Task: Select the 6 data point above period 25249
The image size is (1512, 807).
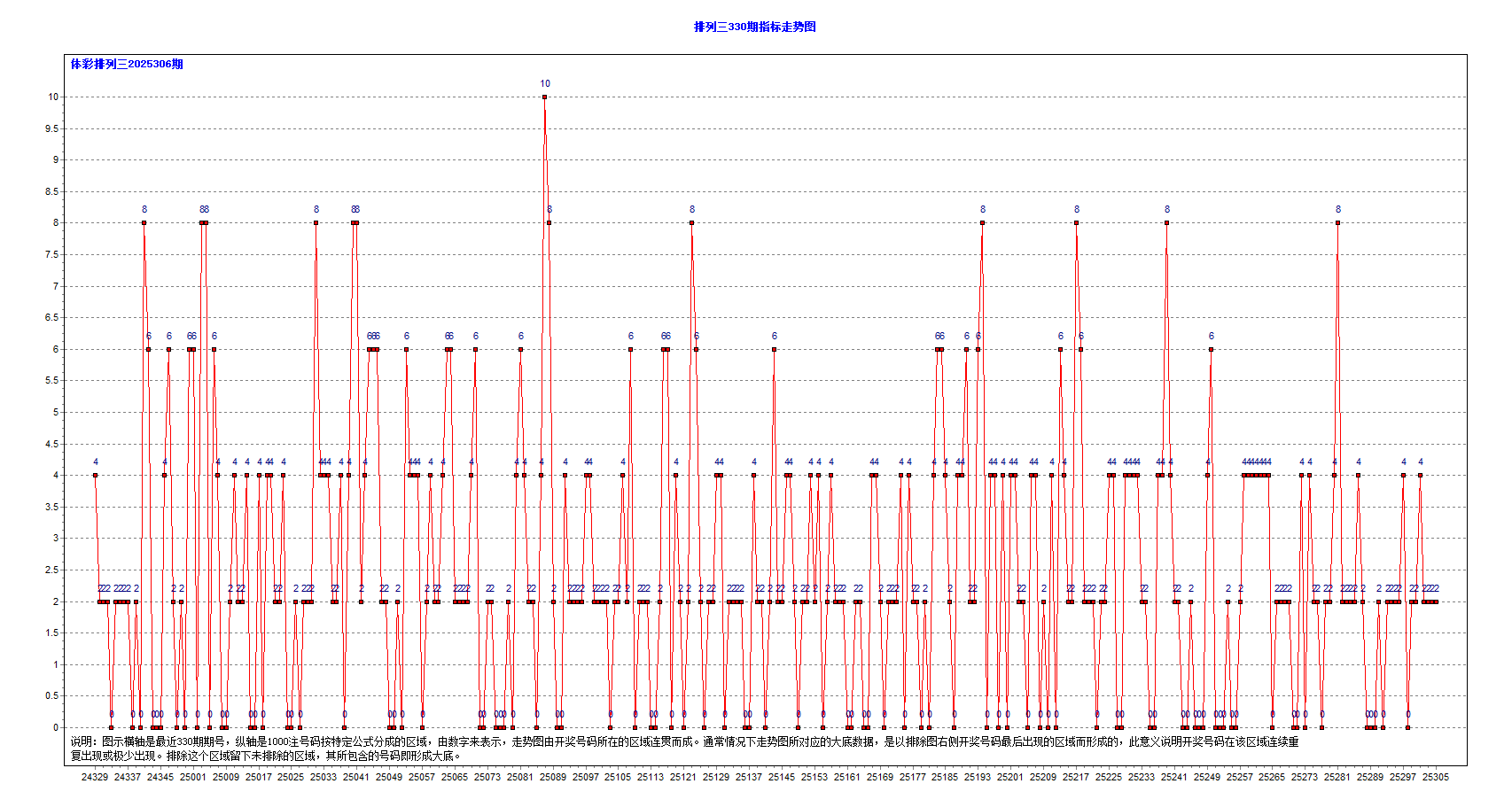Action: (1211, 349)
